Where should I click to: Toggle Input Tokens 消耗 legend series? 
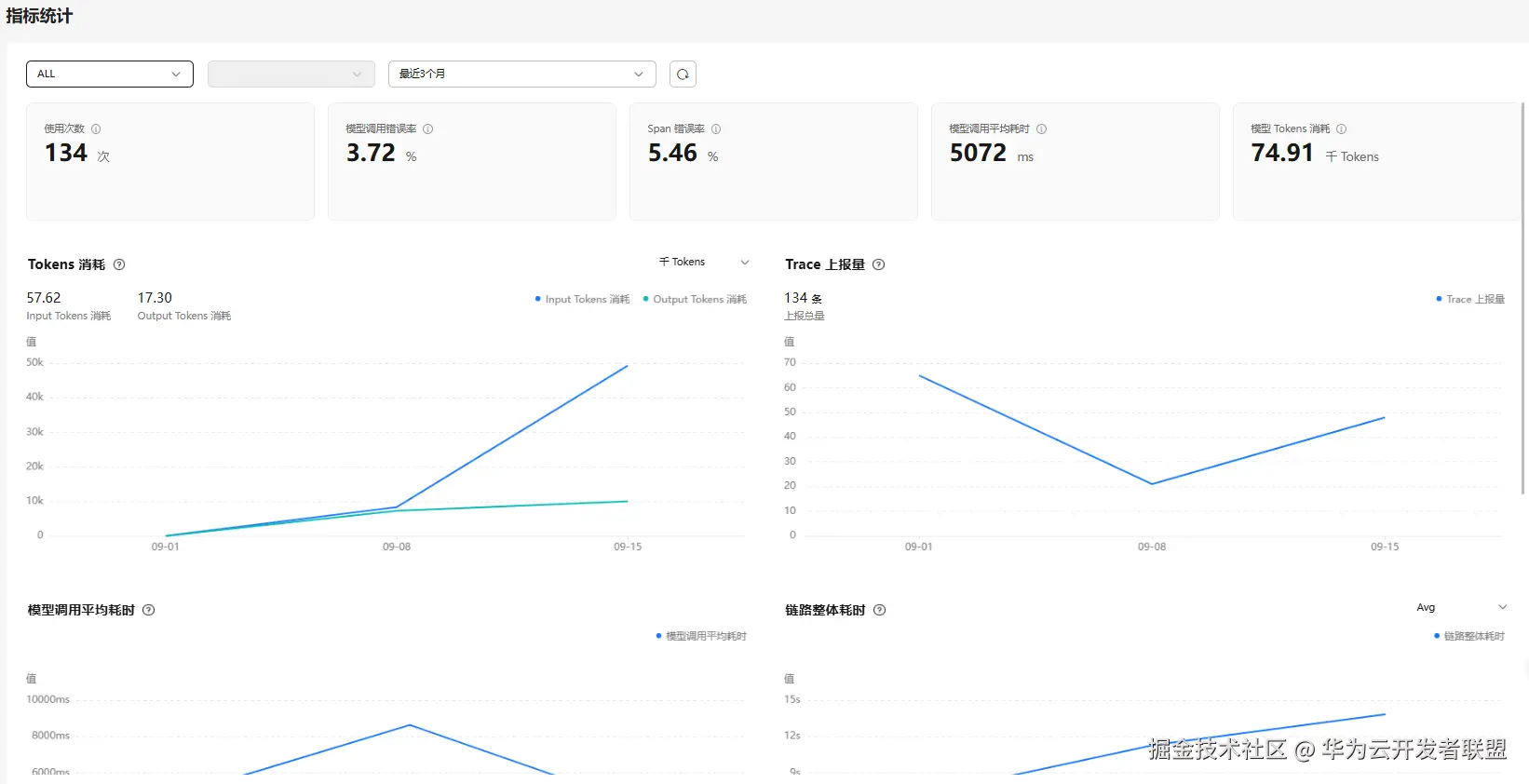click(x=583, y=299)
